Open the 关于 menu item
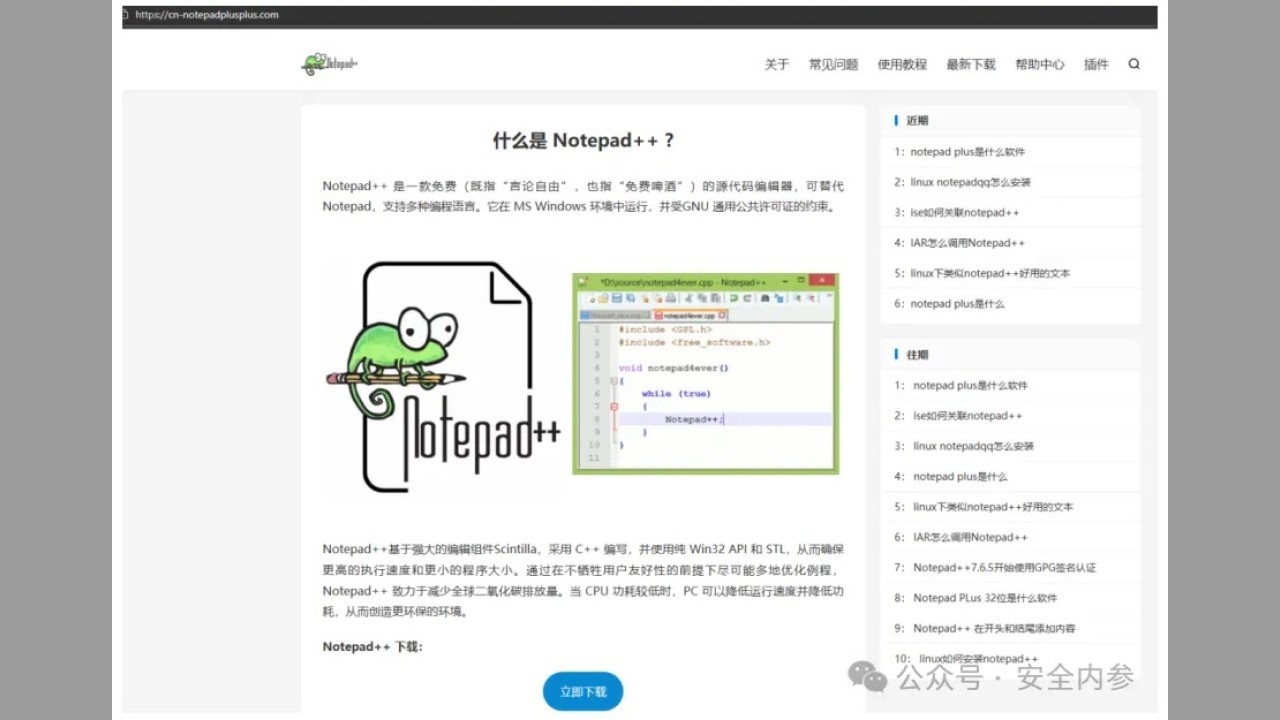 coord(777,64)
